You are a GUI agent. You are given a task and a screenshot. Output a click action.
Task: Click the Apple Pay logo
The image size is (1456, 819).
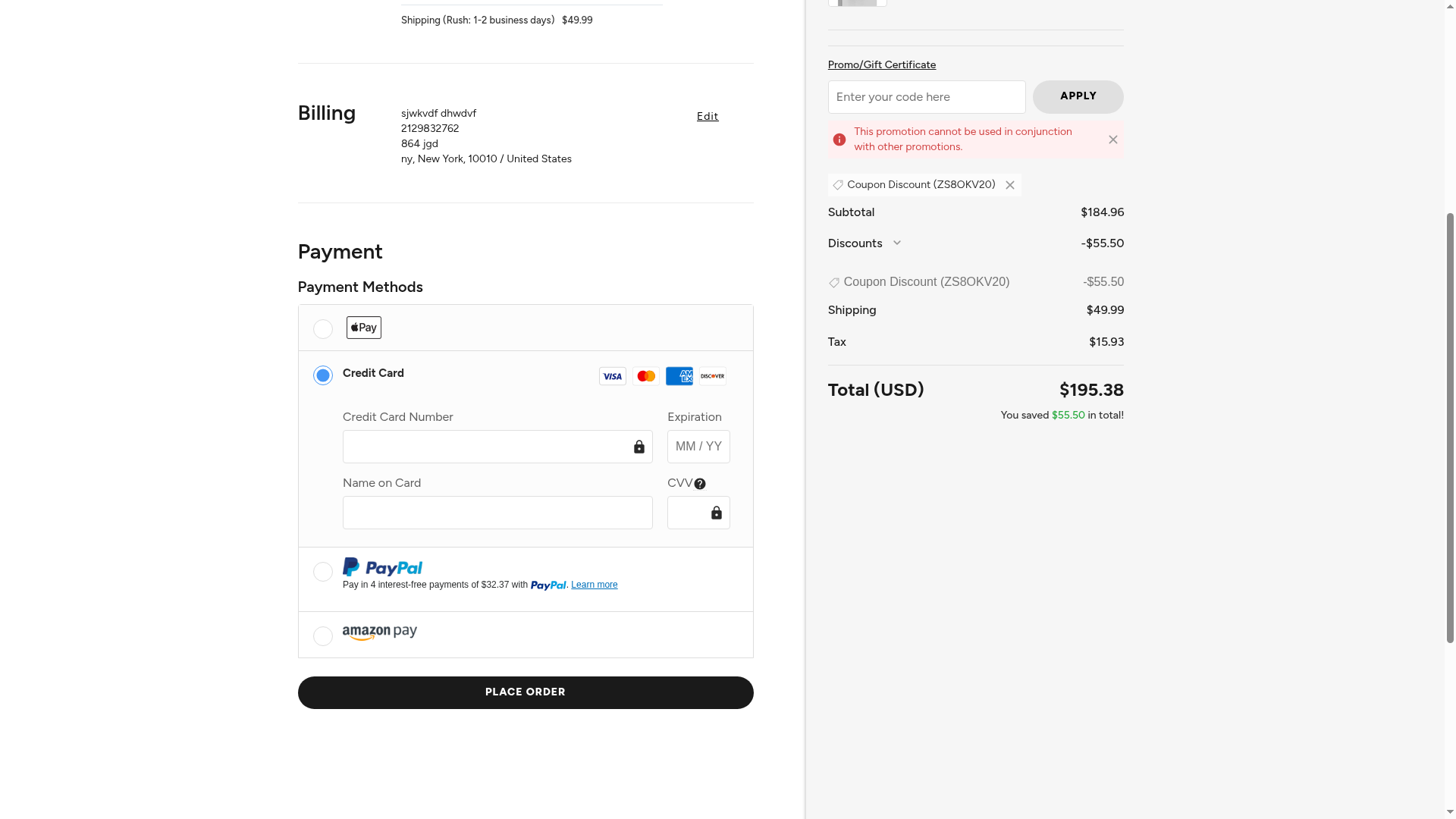[x=364, y=328]
